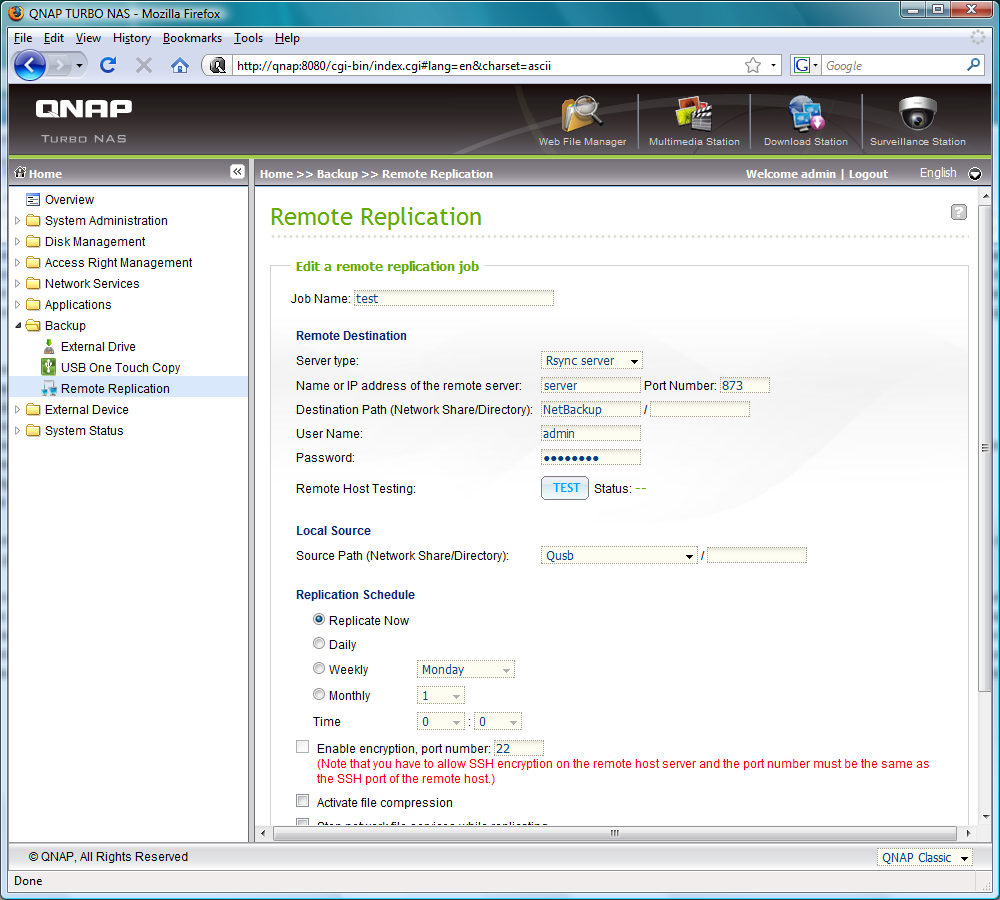Click the remote server name field
This screenshot has width=1000, height=900.
(x=591, y=385)
